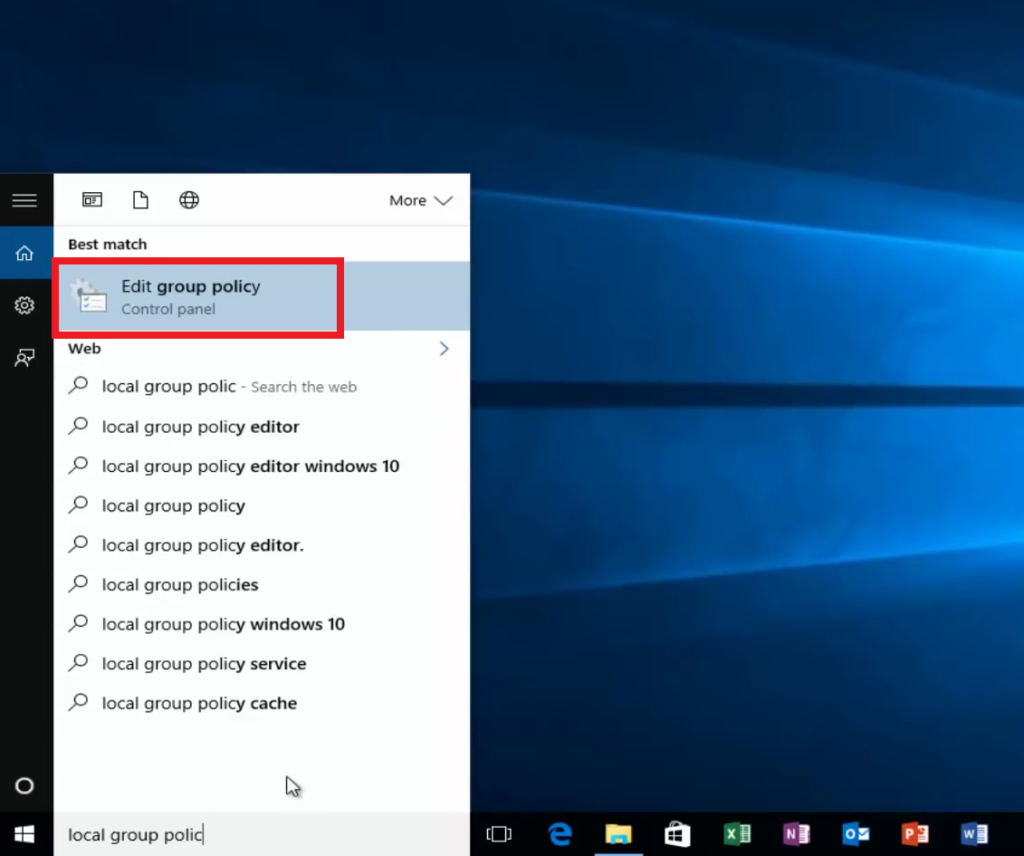Image resolution: width=1024 pixels, height=856 pixels.
Task: Open the Start menu
Action: pos(24,834)
